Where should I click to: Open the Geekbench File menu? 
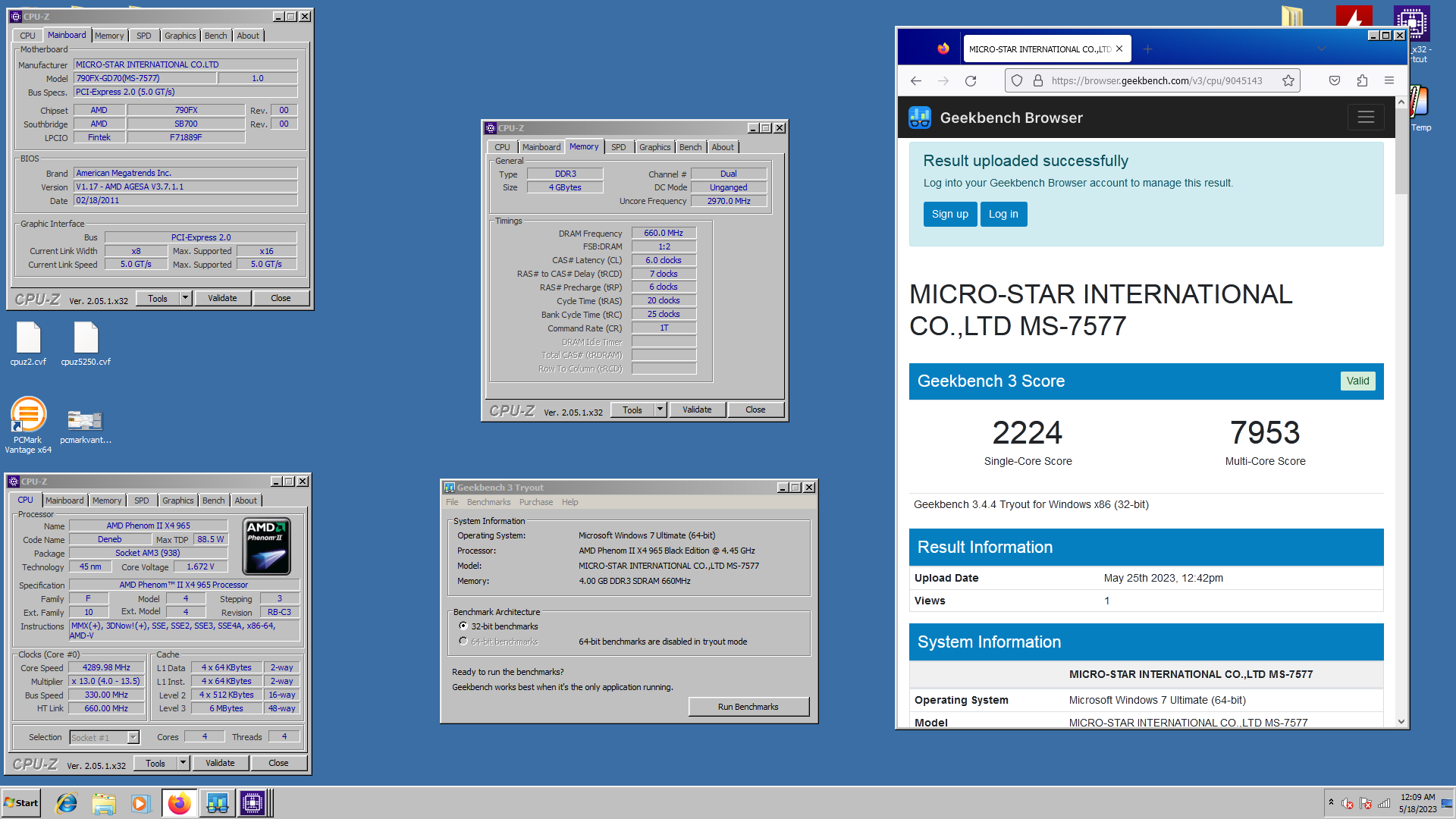click(452, 502)
